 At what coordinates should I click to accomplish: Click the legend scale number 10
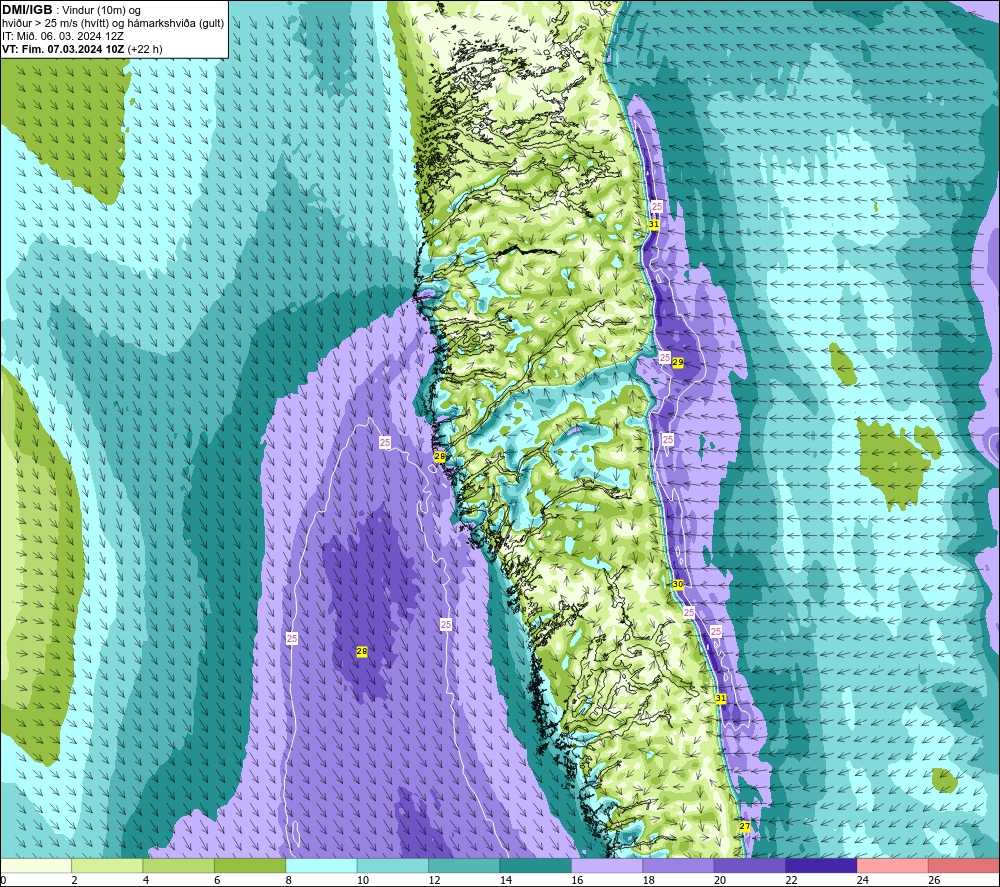coord(362,880)
